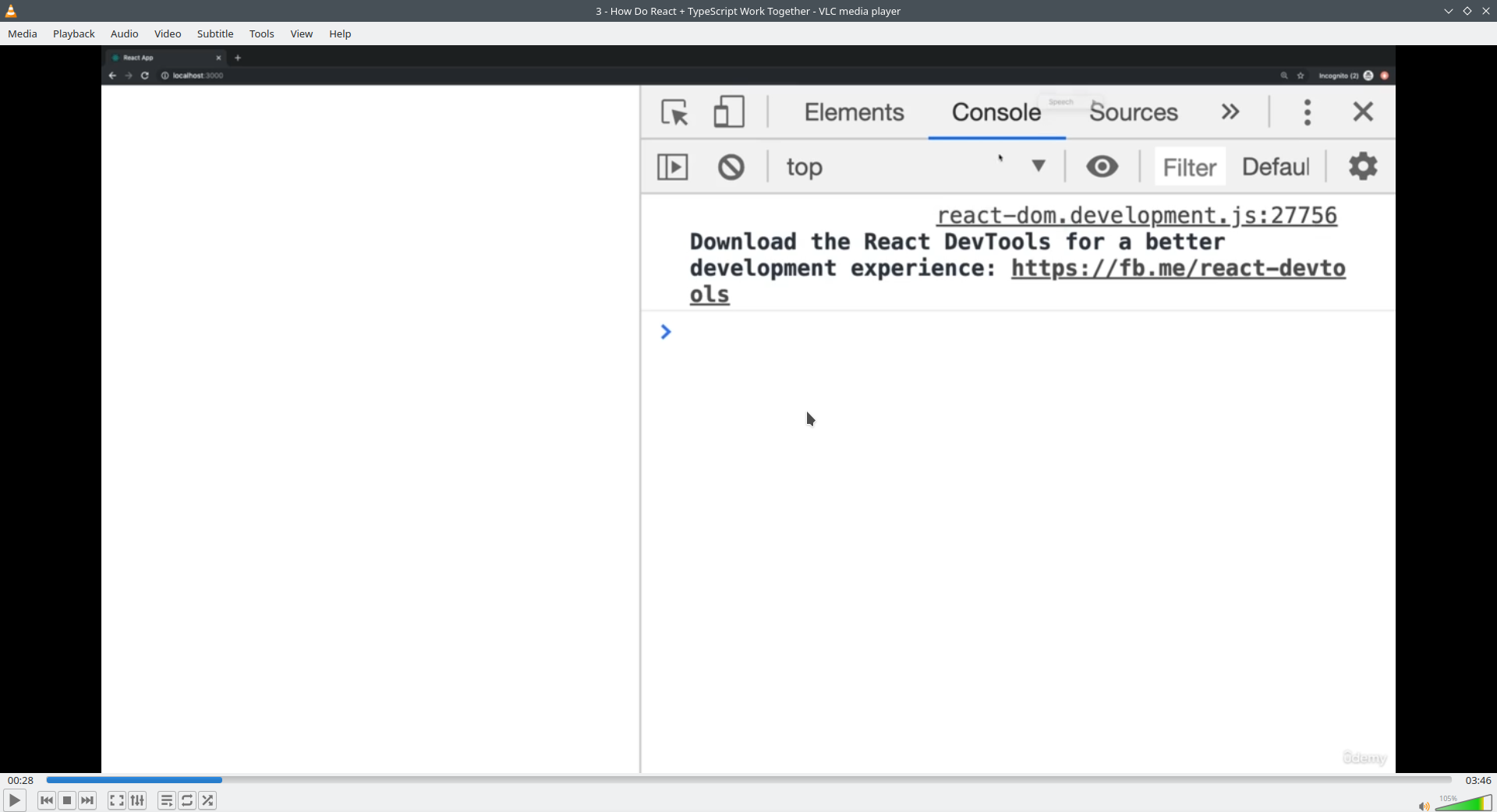Click the browser back arrow
The width and height of the screenshot is (1497, 812).
click(x=112, y=76)
